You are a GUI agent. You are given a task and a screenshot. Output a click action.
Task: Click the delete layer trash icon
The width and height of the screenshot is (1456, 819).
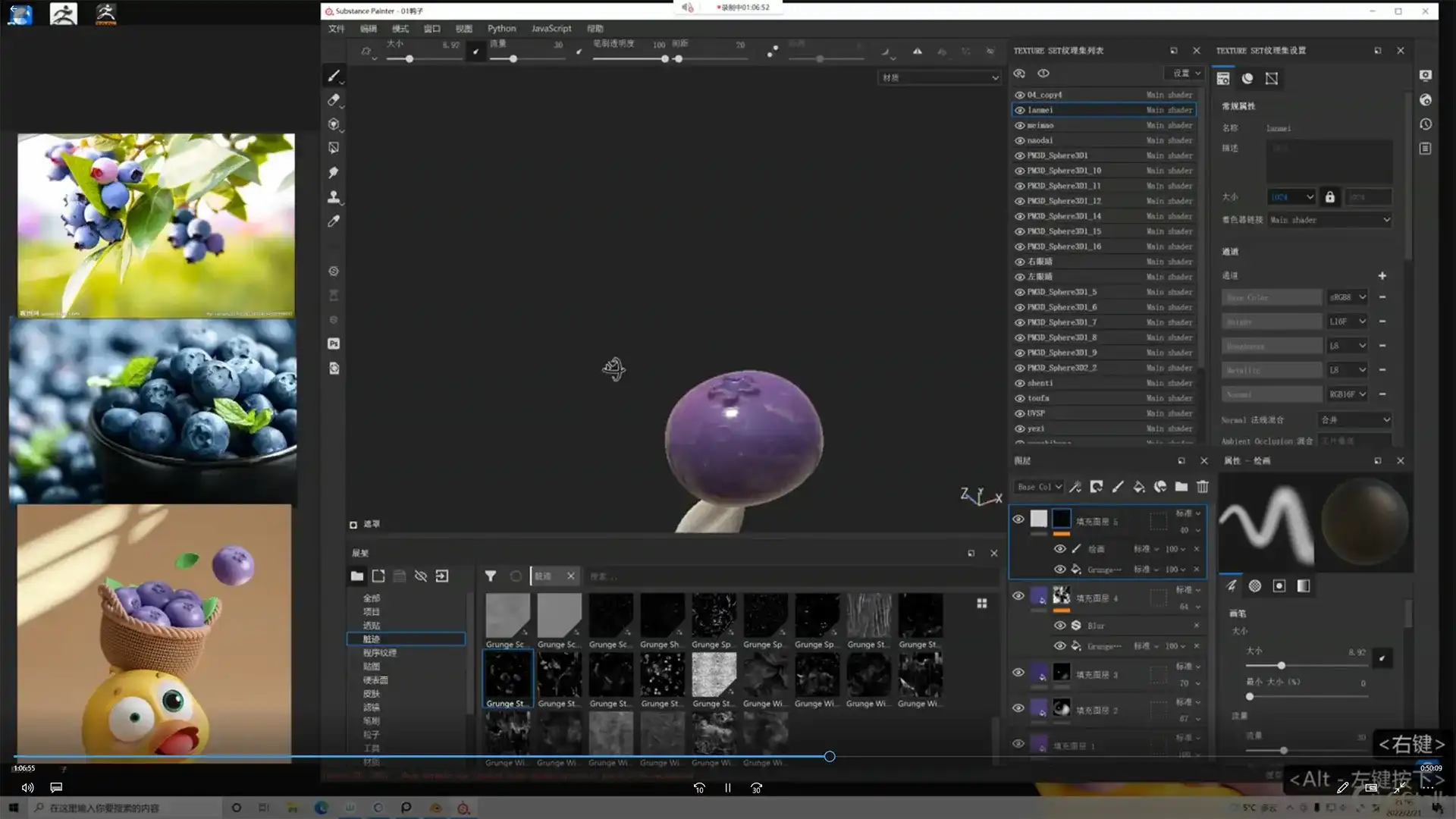tap(1202, 487)
